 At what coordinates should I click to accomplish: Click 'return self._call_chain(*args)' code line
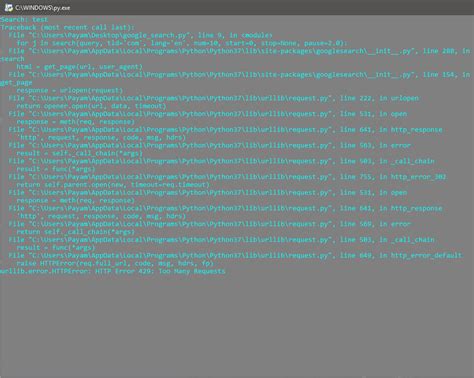click(75, 232)
